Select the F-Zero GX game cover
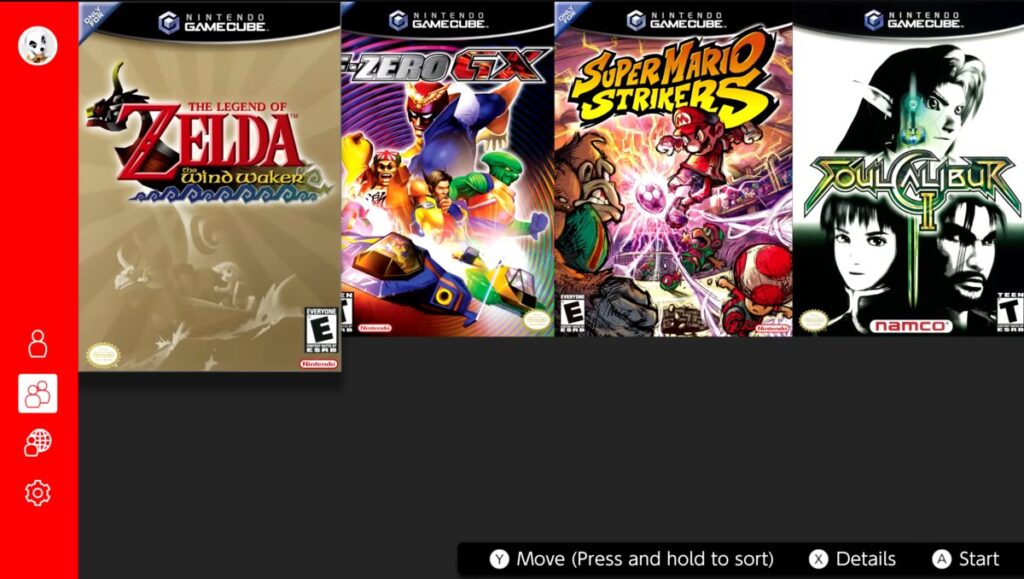The width and height of the screenshot is (1024, 579). point(447,168)
